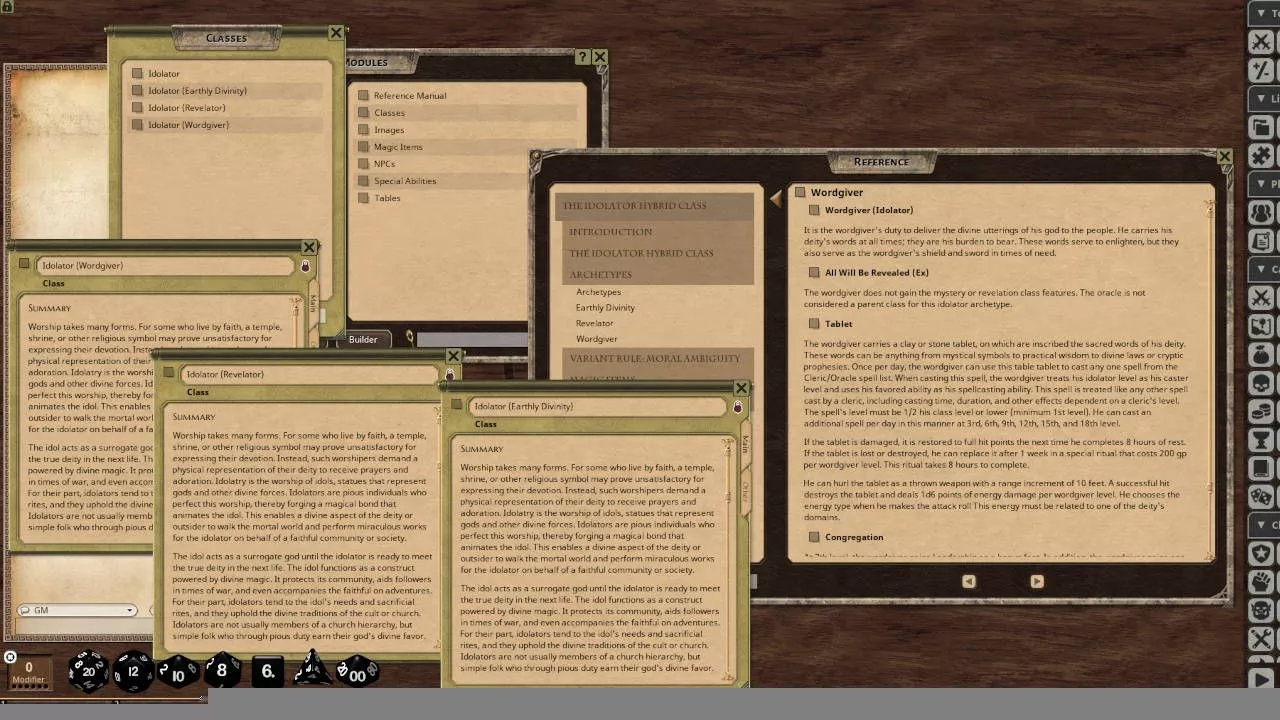The width and height of the screenshot is (1280, 720).
Task: Click link icon beside Idolator (Revelator) window title
Action: pos(168,373)
